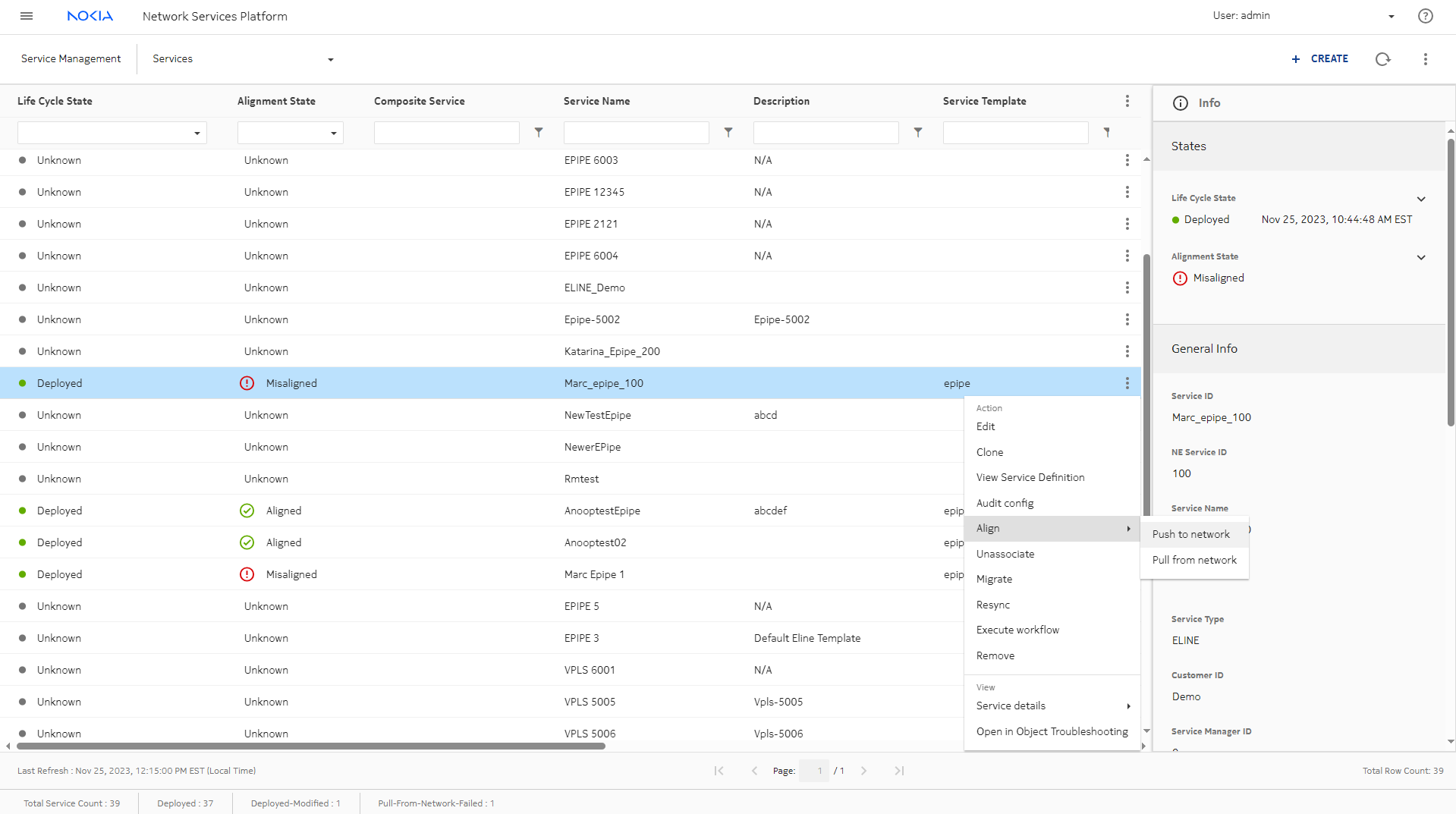Click the CREATE button
This screenshot has height=814, width=1456.
click(x=1320, y=59)
